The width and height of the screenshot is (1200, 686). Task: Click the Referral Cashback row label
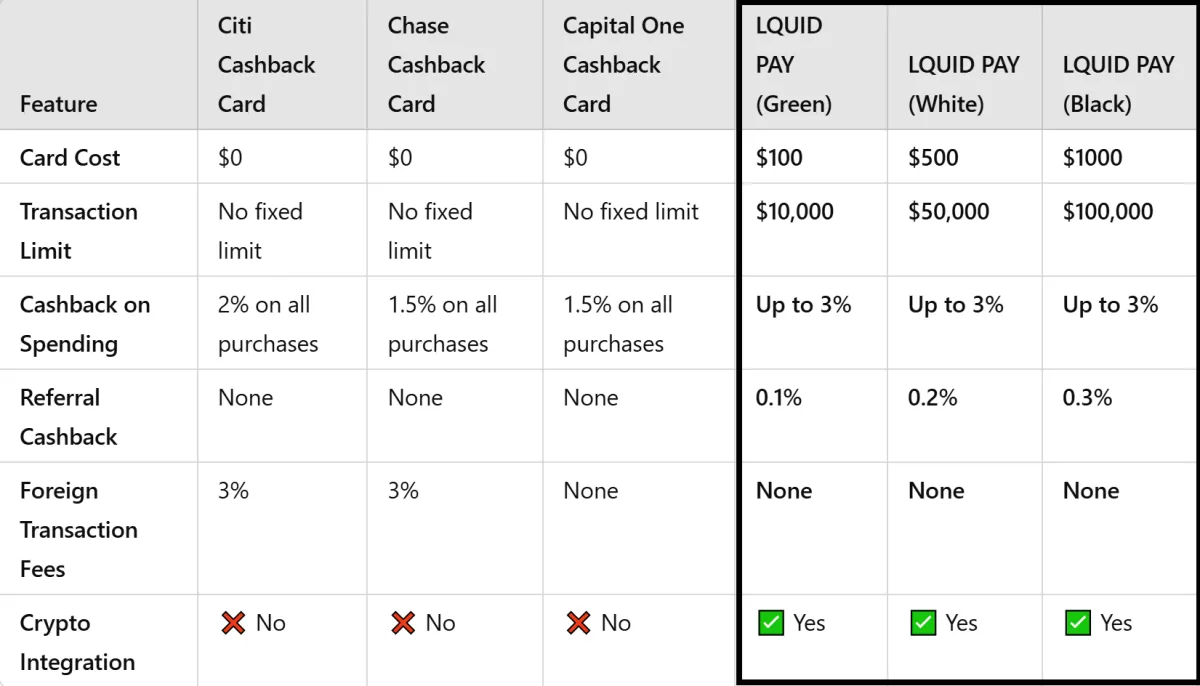coord(69,417)
